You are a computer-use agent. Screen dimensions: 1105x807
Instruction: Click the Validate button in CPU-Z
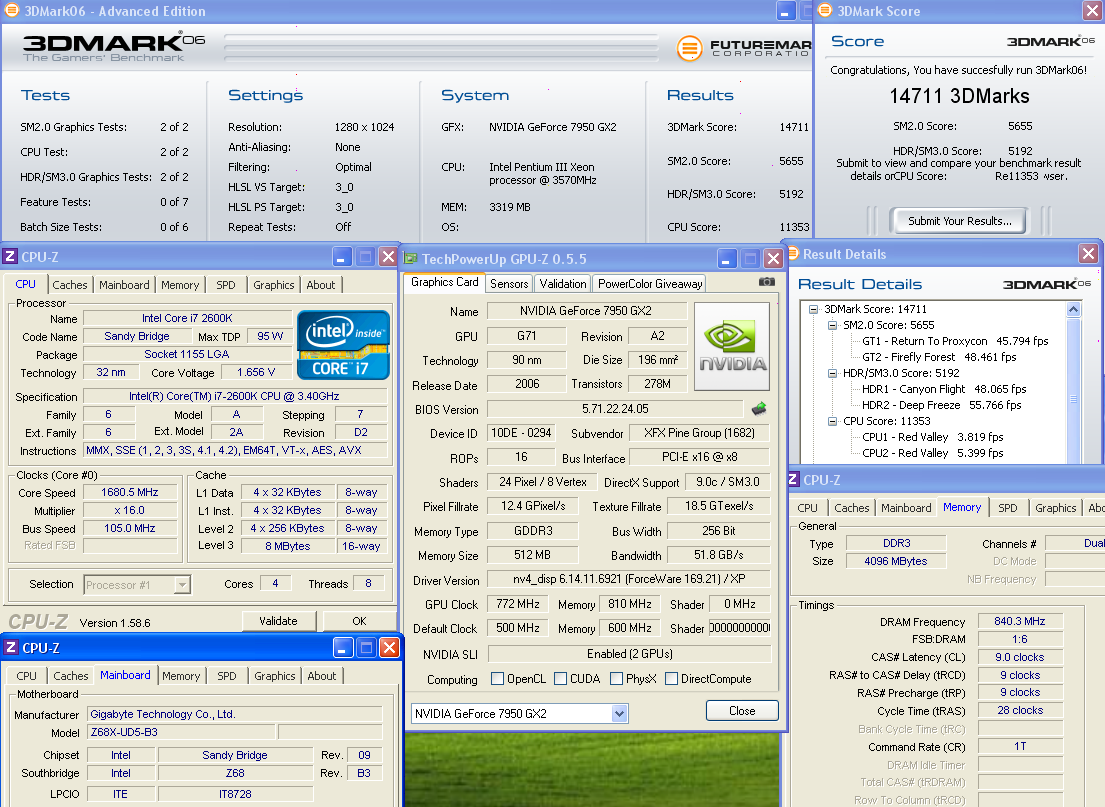click(278, 621)
